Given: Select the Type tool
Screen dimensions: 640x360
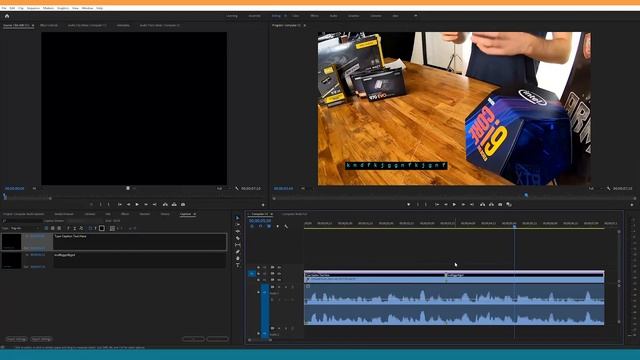Looking at the screenshot, I should pos(238,265).
